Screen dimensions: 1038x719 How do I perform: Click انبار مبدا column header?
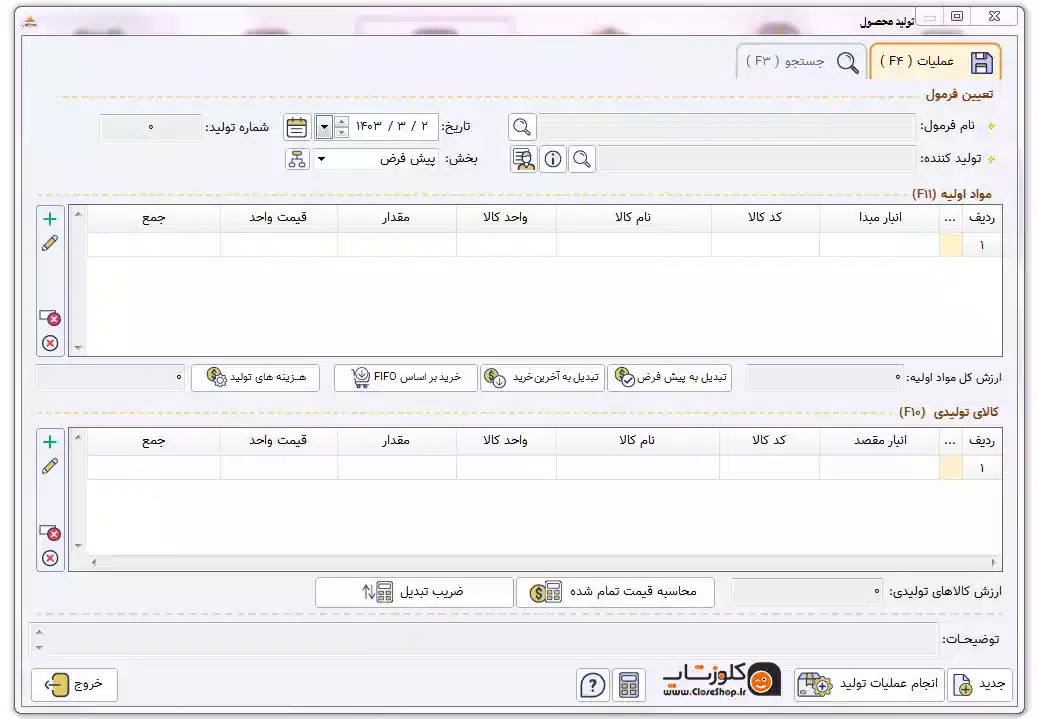tap(879, 217)
